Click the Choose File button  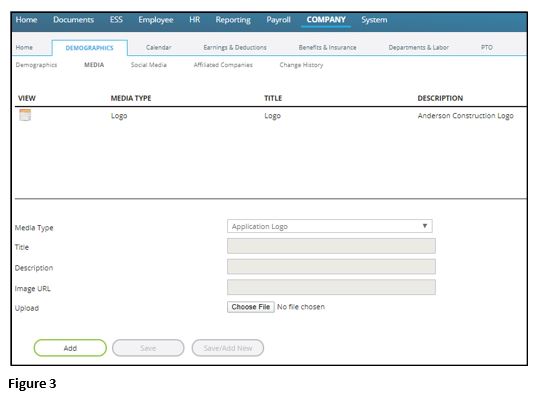[251, 307]
